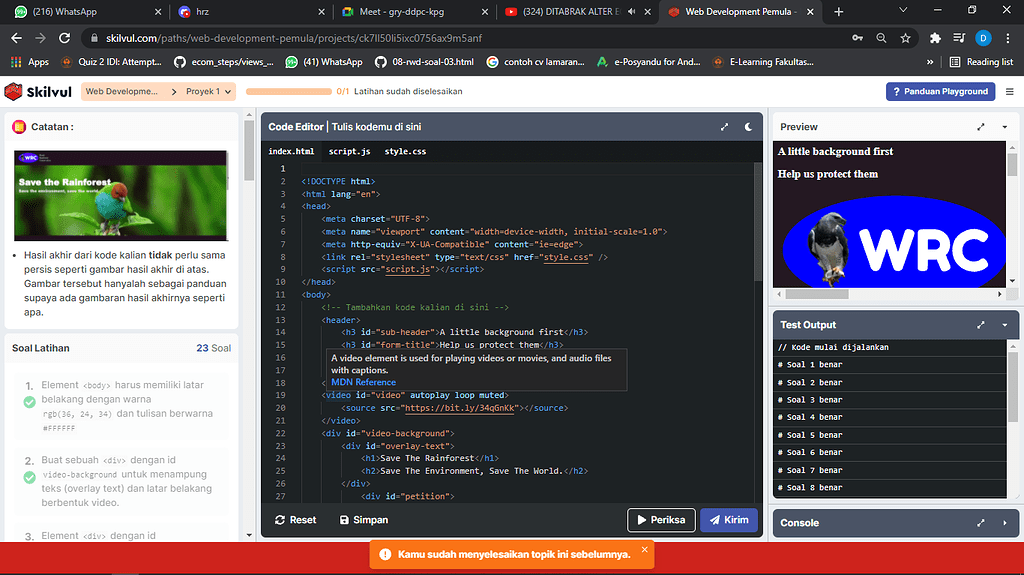Click the rainforest sample image thumbnail
1024x575 pixels.
click(121, 195)
